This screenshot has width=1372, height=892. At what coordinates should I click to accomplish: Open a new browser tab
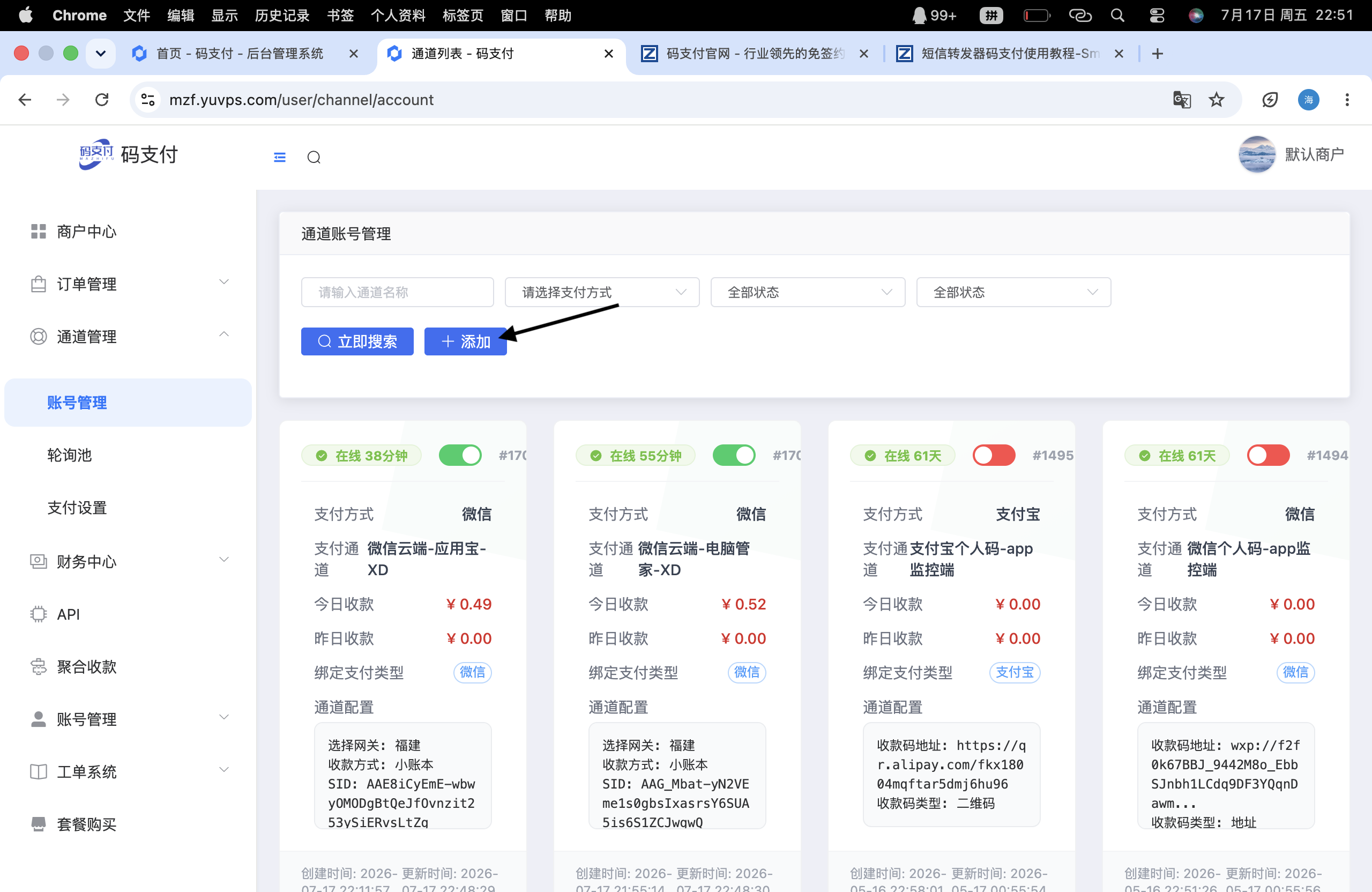(x=1157, y=54)
